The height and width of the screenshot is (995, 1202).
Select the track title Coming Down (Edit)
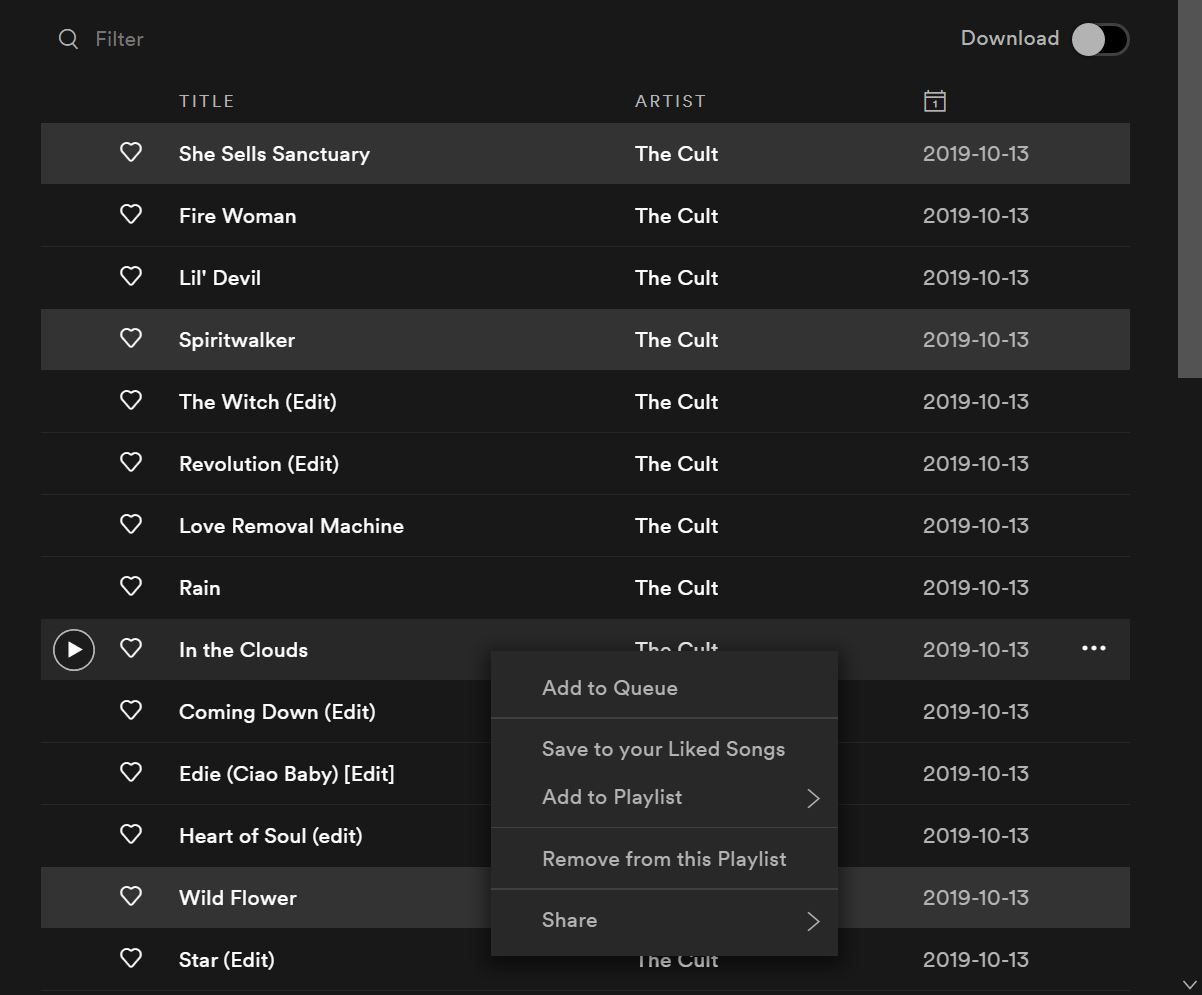(277, 712)
